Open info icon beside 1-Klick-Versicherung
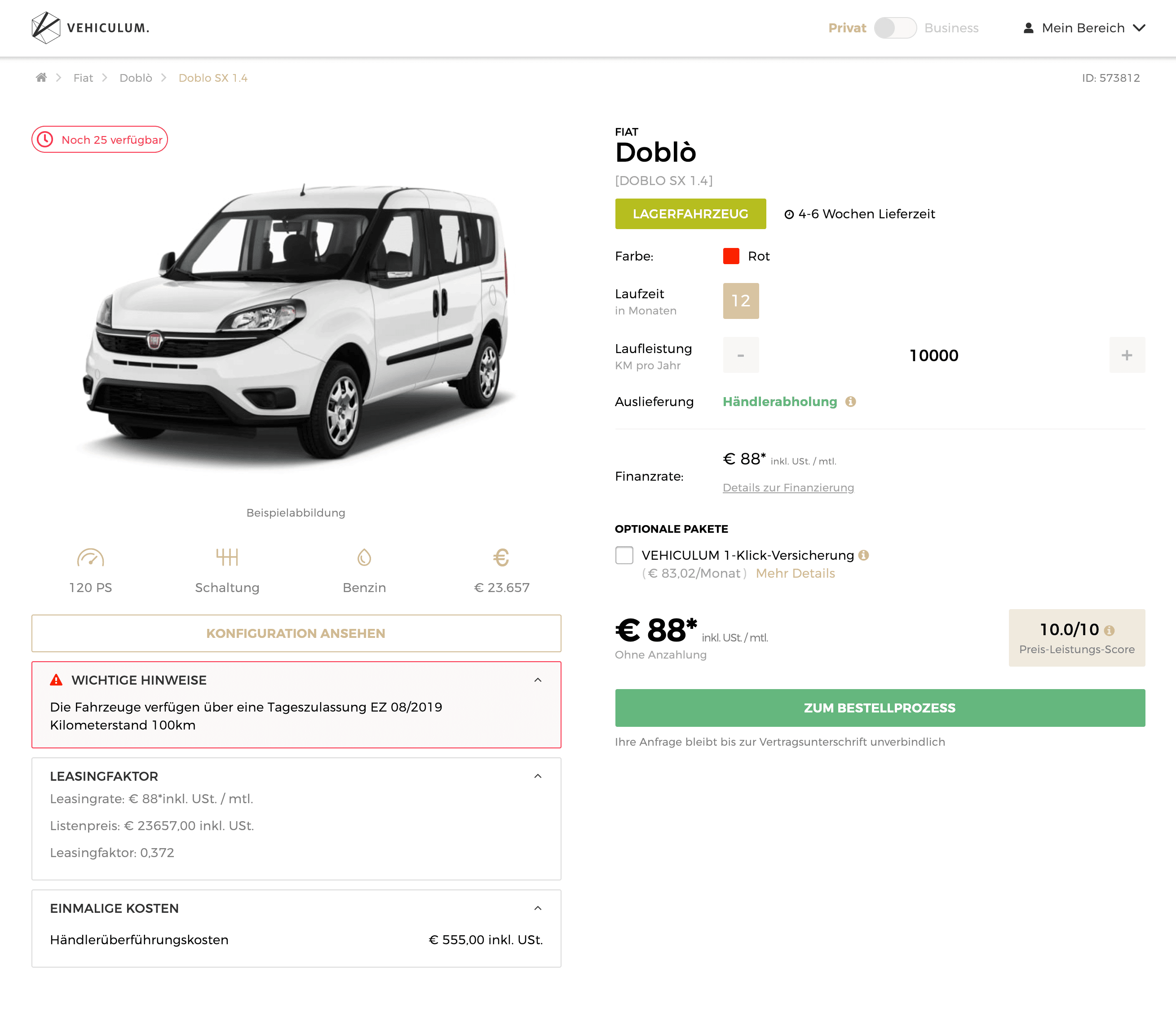 [x=864, y=555]
